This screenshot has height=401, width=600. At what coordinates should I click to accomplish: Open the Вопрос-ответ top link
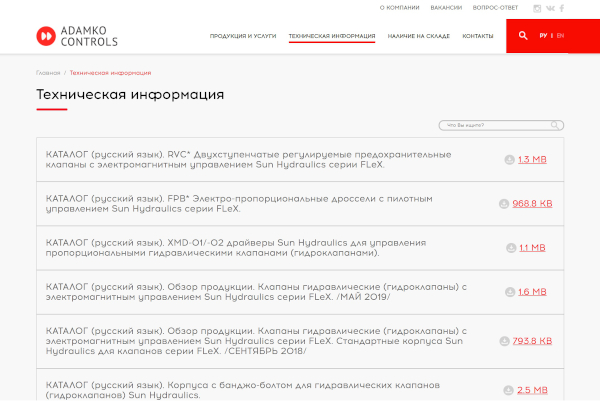tap(495, 8)
